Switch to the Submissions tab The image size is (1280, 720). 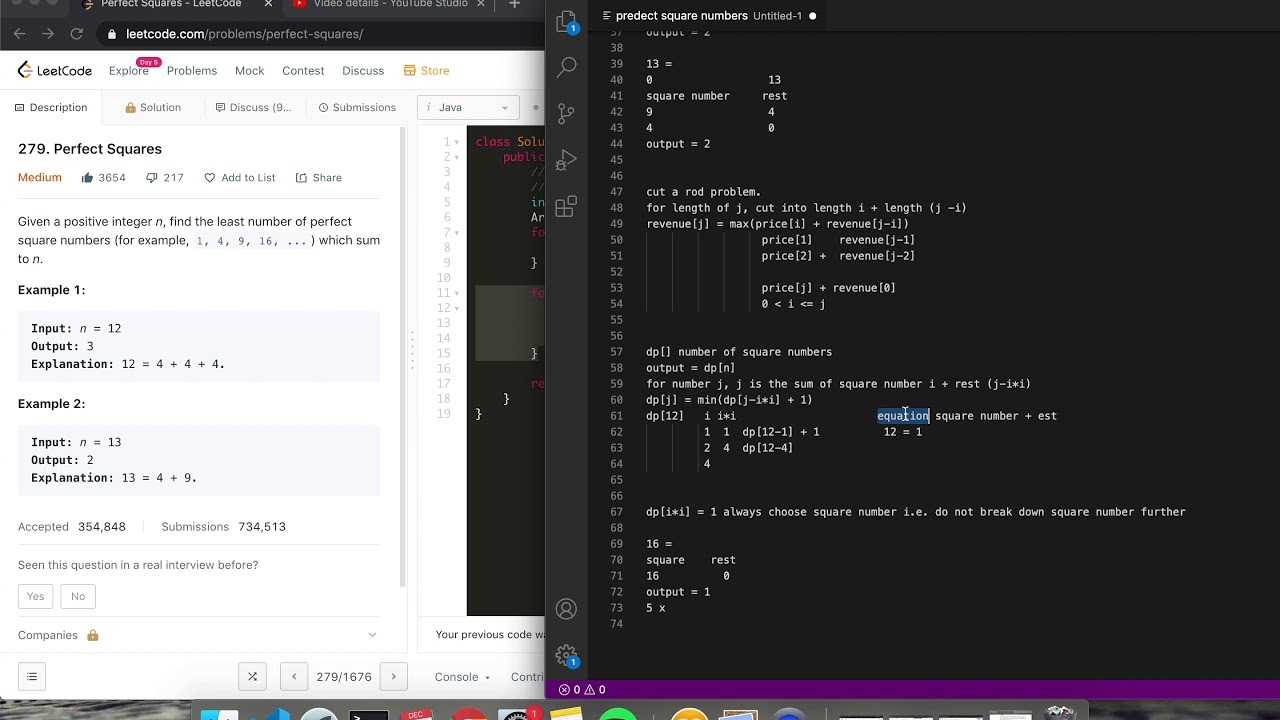356,107
